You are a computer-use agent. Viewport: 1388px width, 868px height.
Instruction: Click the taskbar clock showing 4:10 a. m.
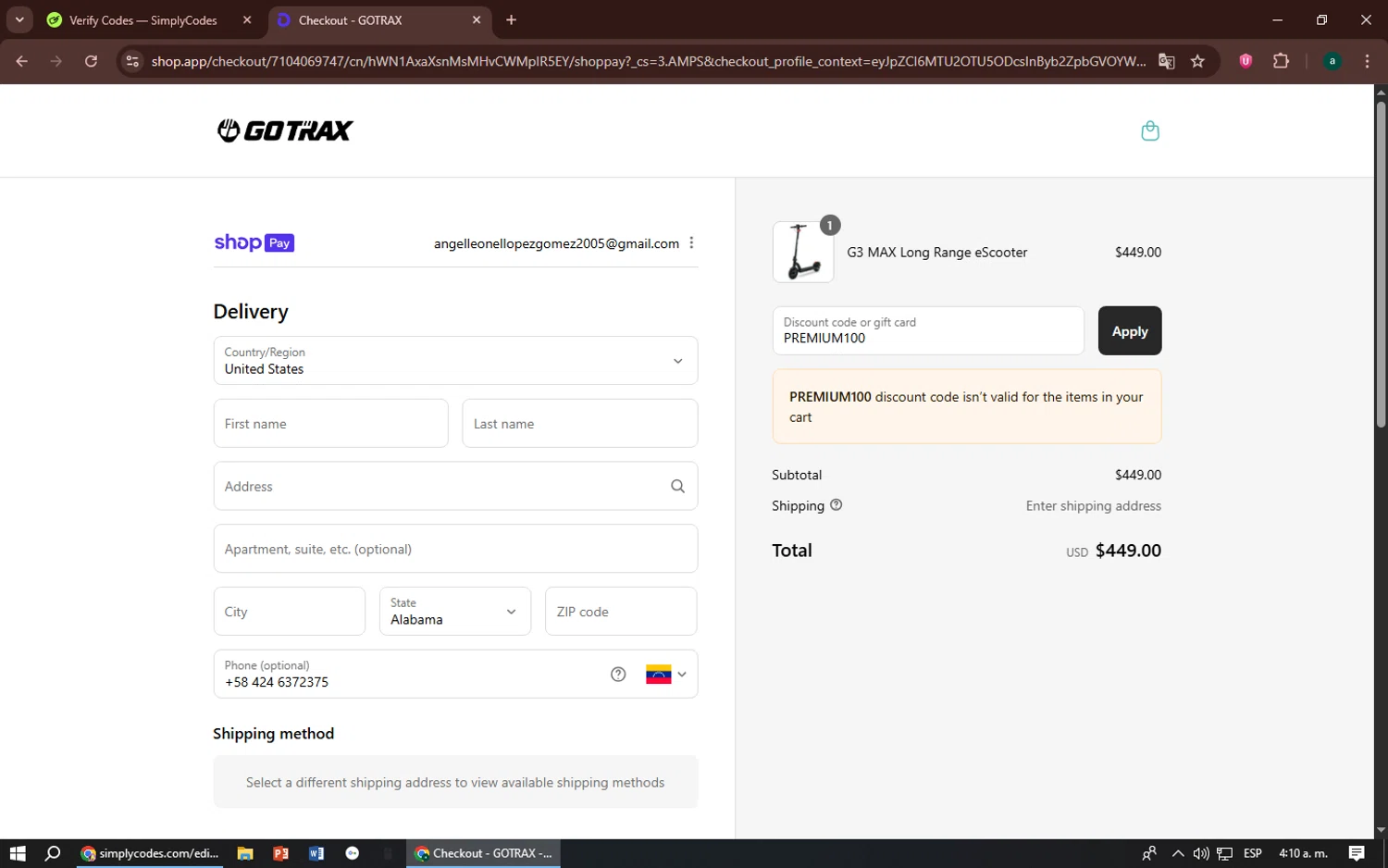pyautogui.click(x=1303, y=853)
